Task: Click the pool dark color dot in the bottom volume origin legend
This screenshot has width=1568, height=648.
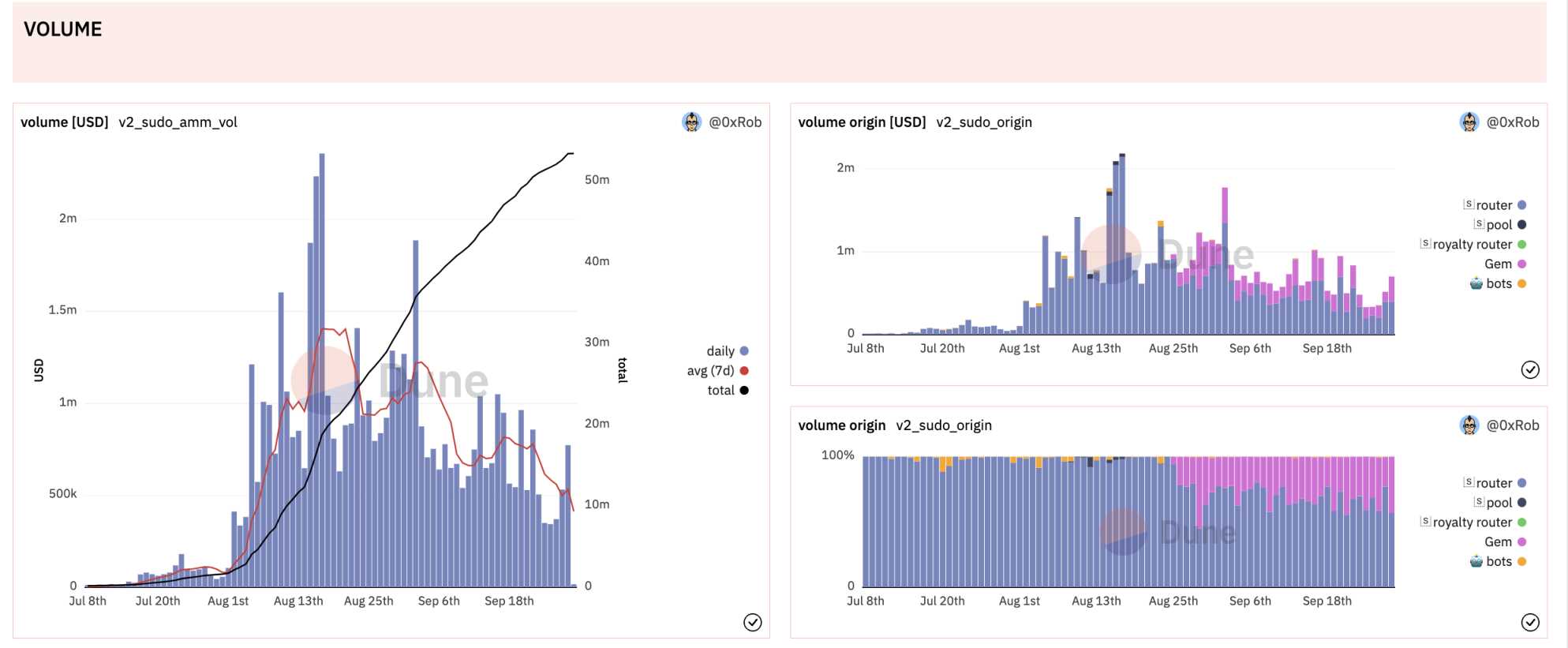Action: [x=1521, y=502]
